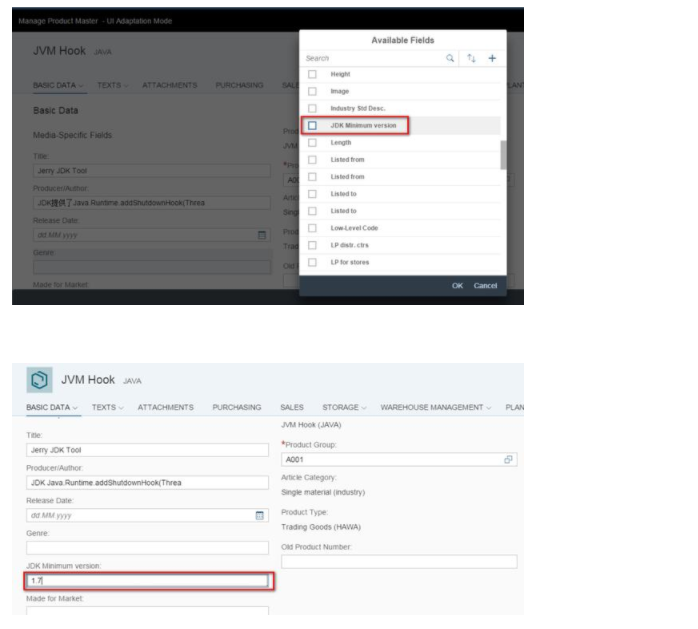Check the JDK Minimum version checkbox
This screenshot has height=629, width=698.
pyautogui.click(x=312, y=126)
